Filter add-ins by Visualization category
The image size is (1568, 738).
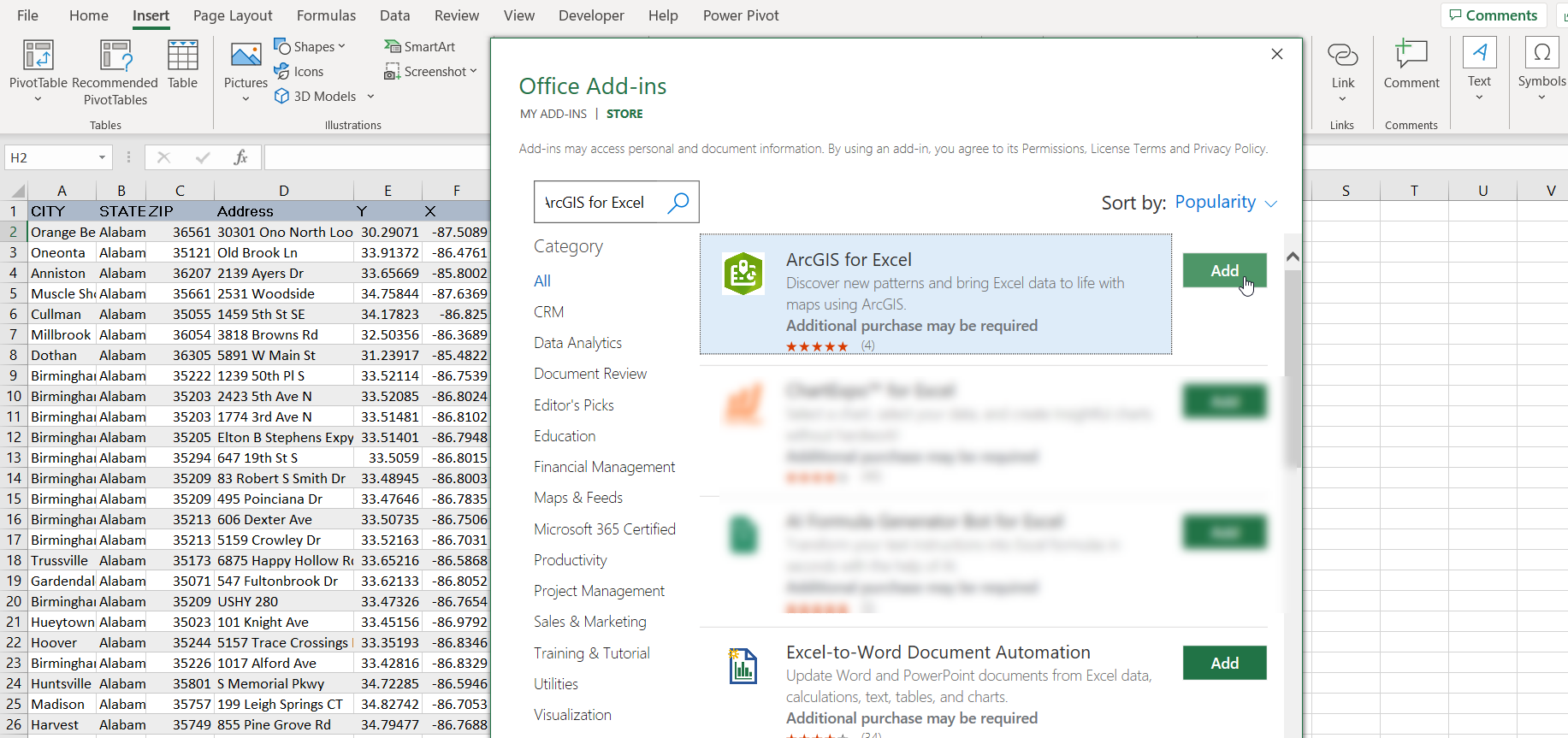tap(573, 715)
